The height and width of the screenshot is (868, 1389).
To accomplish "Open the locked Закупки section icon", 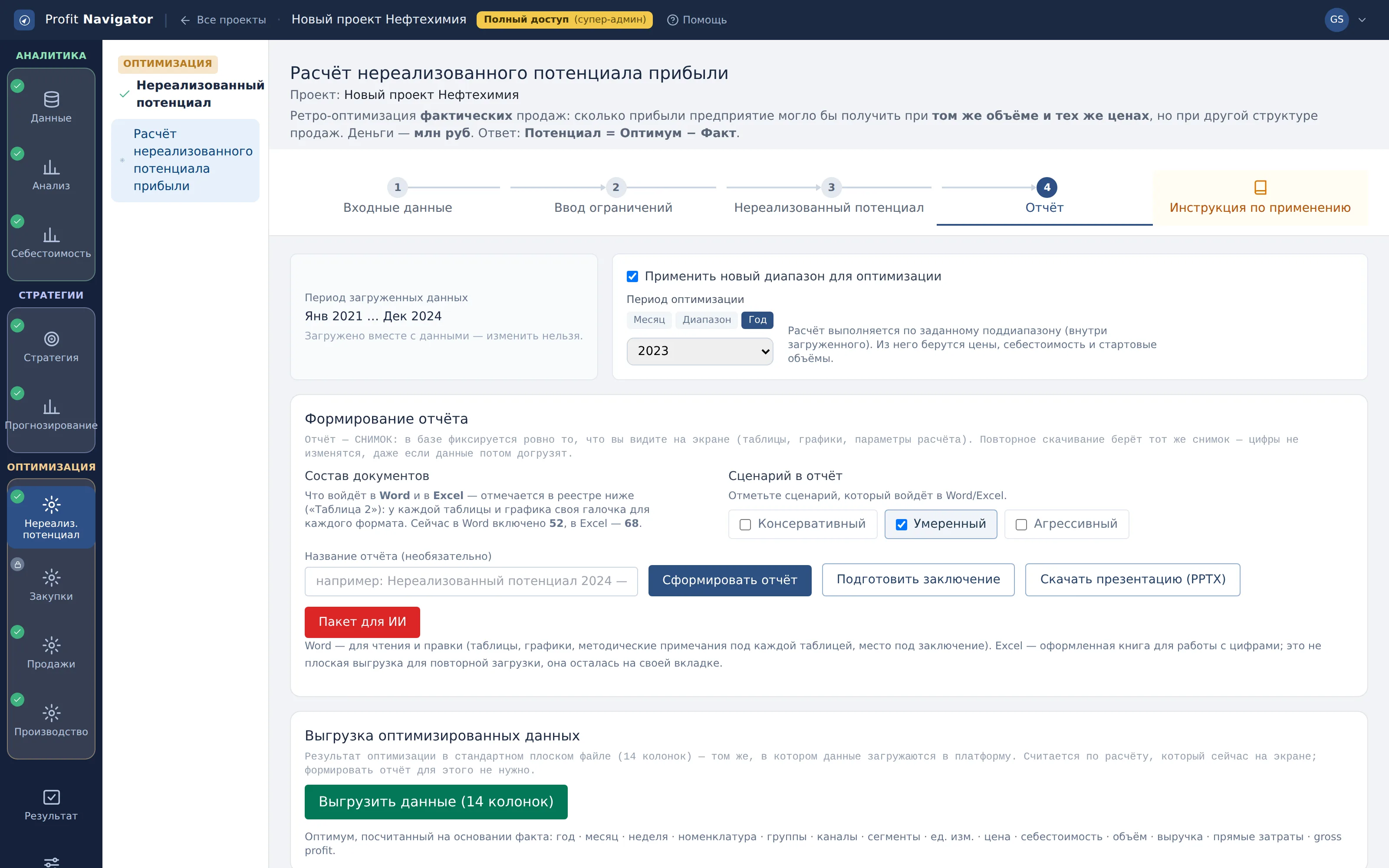I will (51, 578).
